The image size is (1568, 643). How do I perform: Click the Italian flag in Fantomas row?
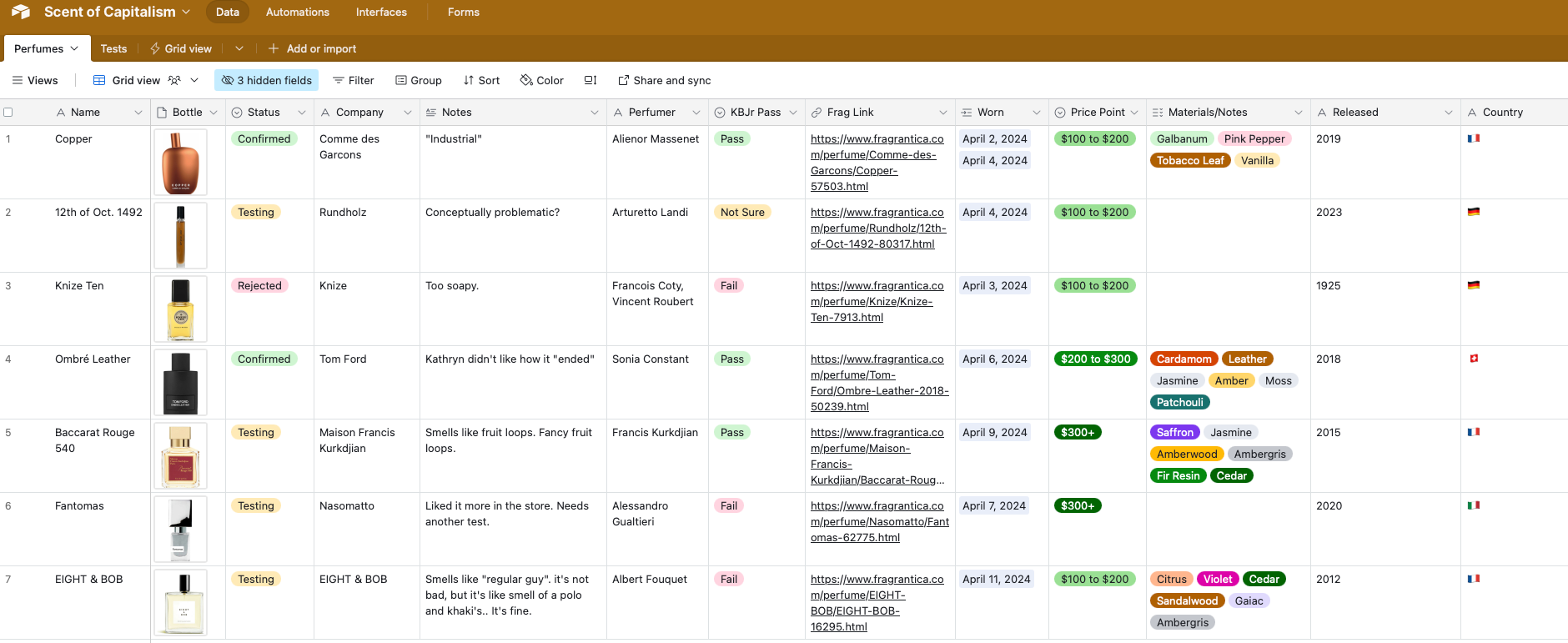click(1474, 505)
